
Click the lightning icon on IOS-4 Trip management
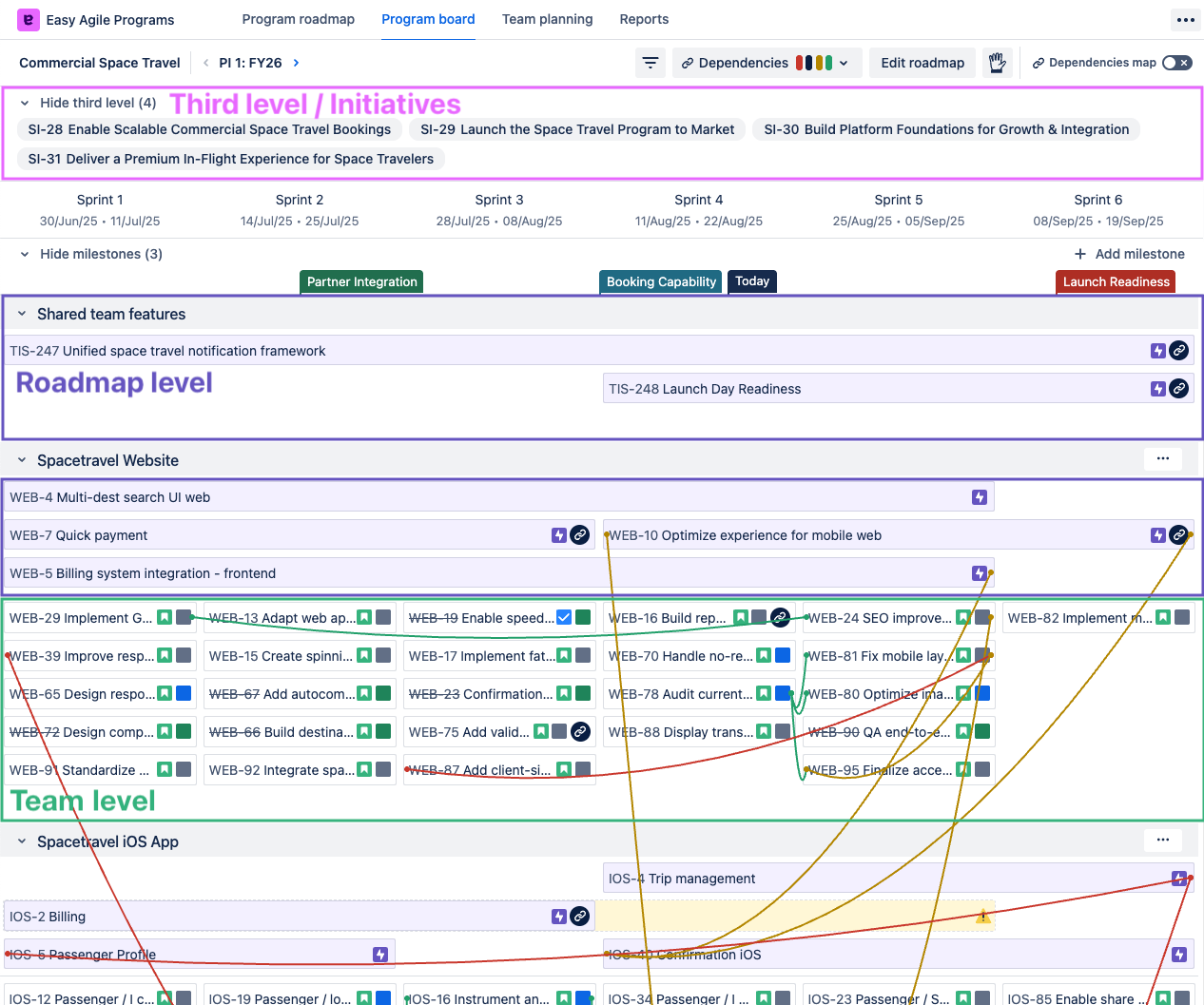1178,878
